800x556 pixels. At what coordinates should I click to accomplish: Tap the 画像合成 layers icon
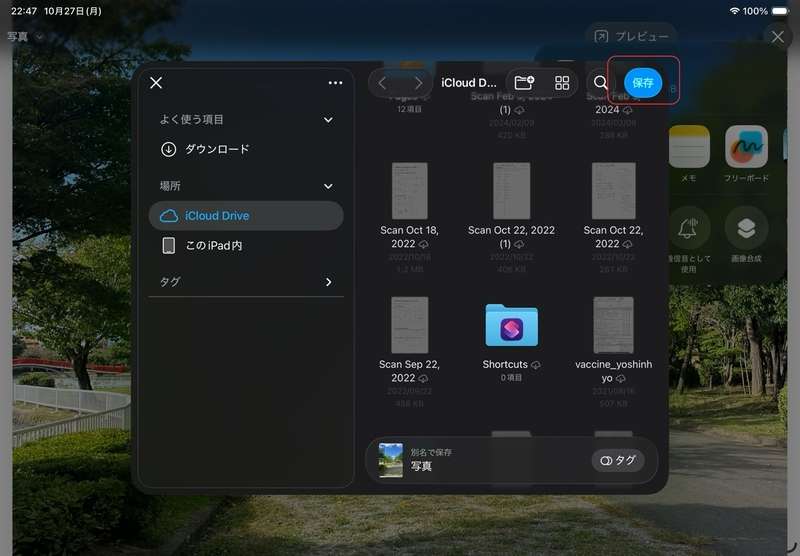coord(746,228)
